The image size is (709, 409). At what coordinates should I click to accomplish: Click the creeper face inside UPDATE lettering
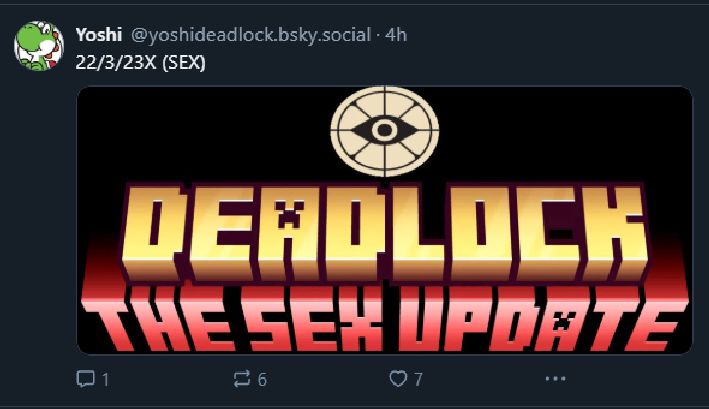(563, 322)
